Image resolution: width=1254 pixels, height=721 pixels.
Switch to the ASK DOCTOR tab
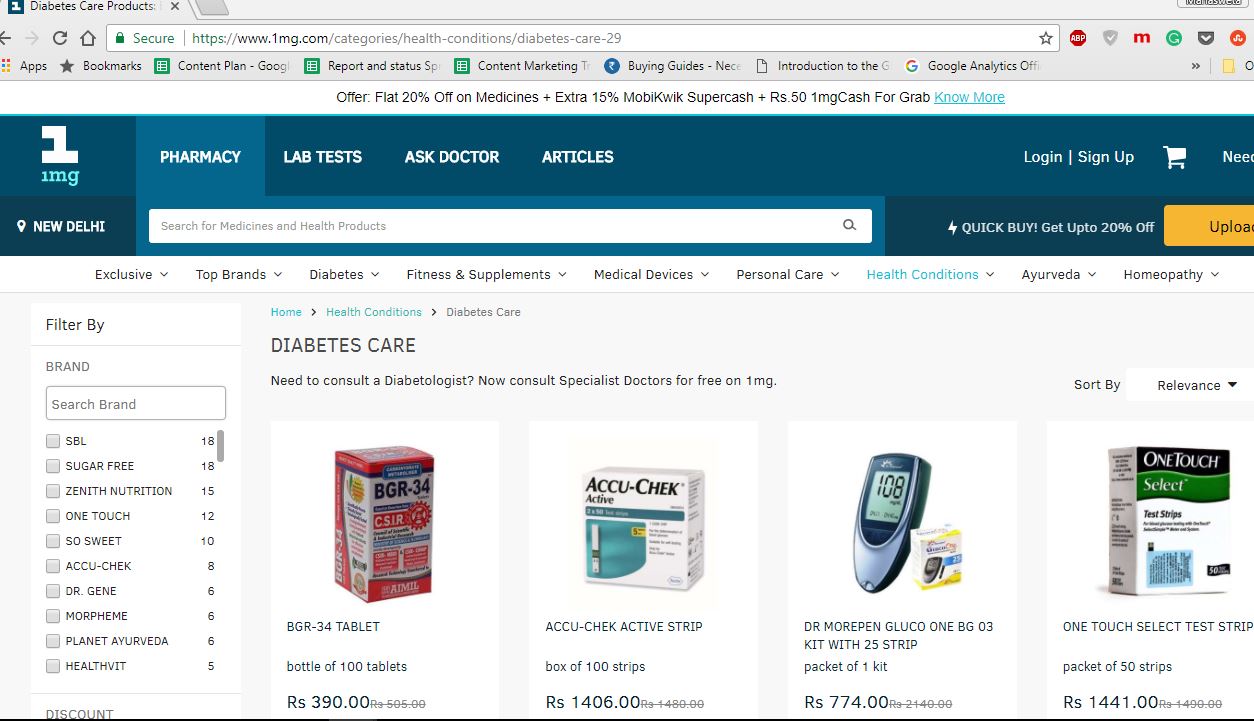[452, 157]
